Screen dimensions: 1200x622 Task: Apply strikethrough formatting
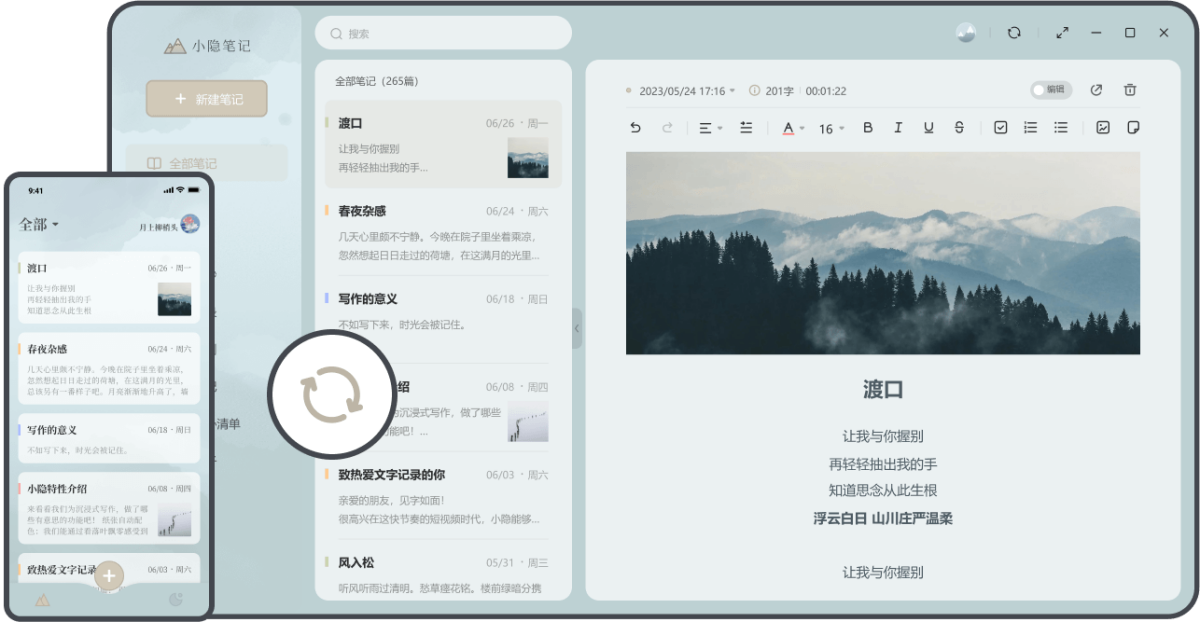pyautogui.click(x=958, y=128)
